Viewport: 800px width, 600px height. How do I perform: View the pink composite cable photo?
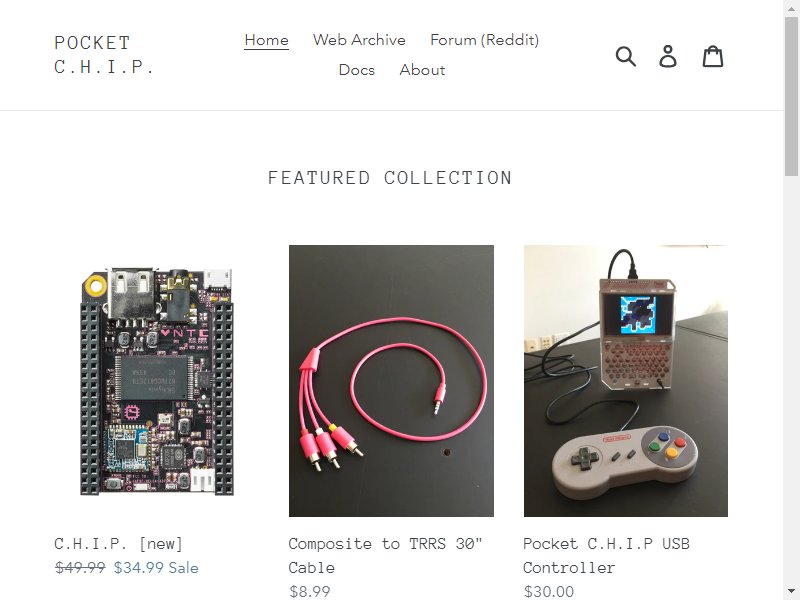(x=391, y=381)
